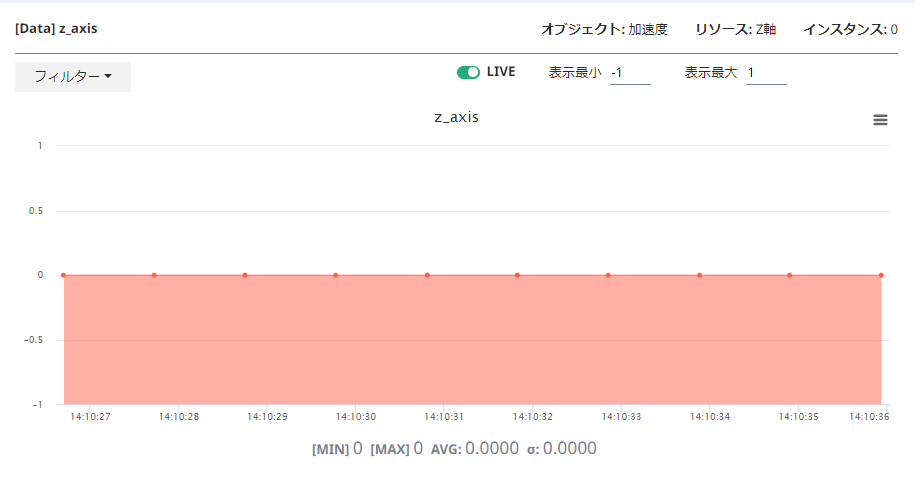Click the fifth data point from the left
Image resolution: width=915 pixels, height=477 pixels.
(427, 275)
